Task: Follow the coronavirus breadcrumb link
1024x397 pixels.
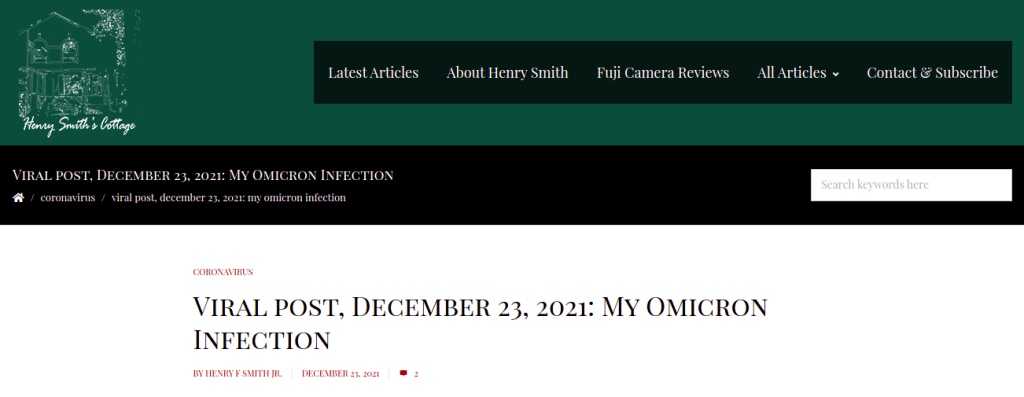Action: (x=68, y=197)
